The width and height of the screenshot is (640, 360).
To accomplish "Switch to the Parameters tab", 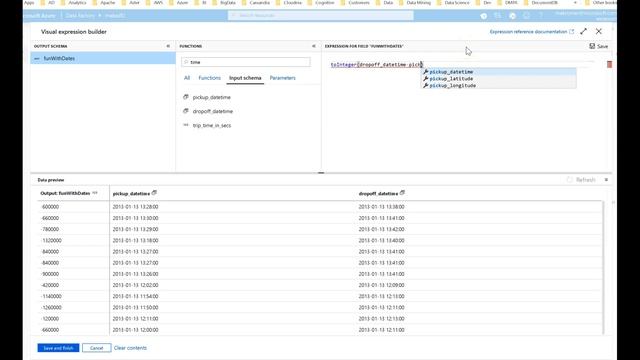I will pyautogui.click(x=282, y=78).
